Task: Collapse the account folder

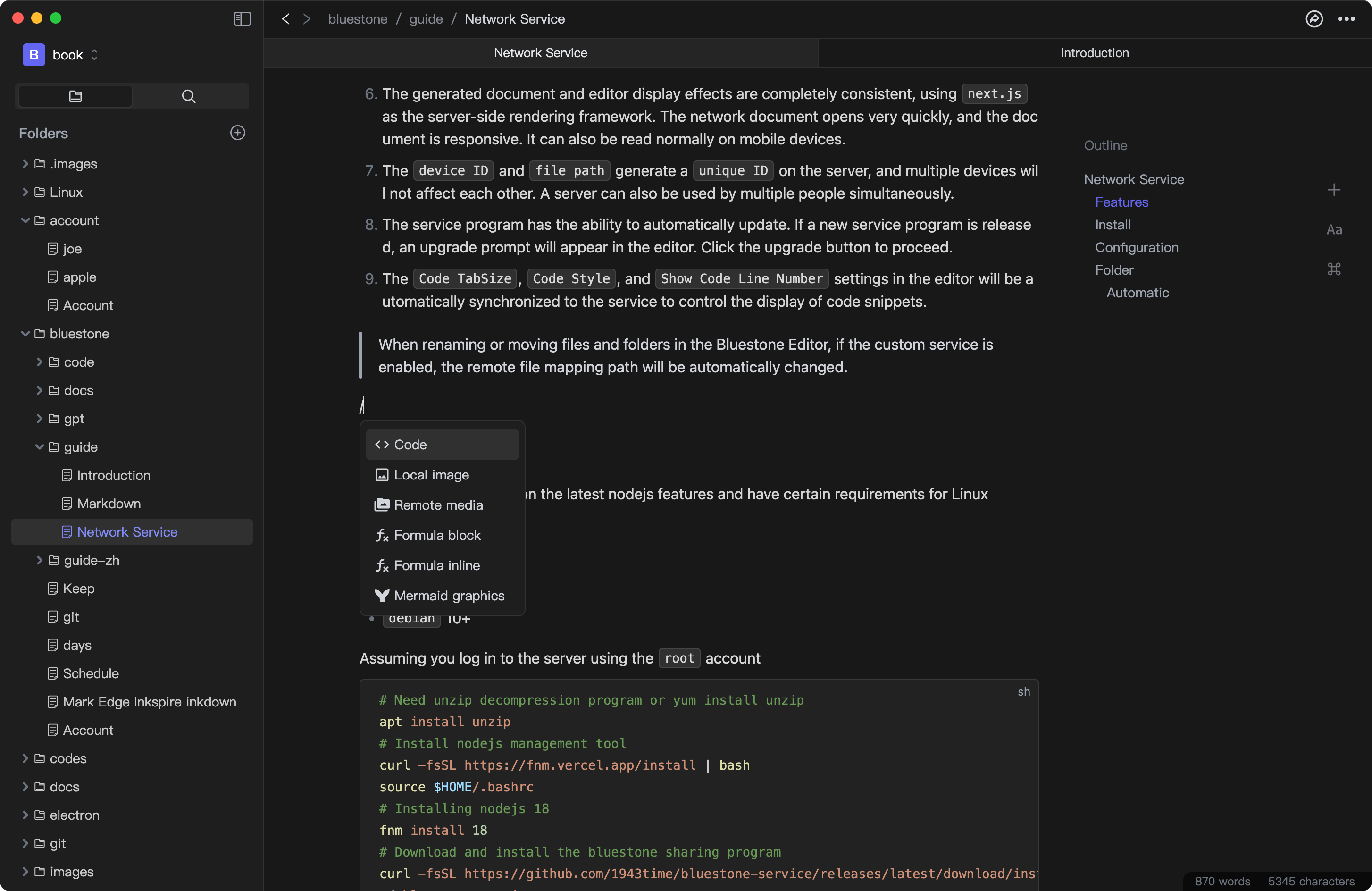Action: (x=25, y=220)
